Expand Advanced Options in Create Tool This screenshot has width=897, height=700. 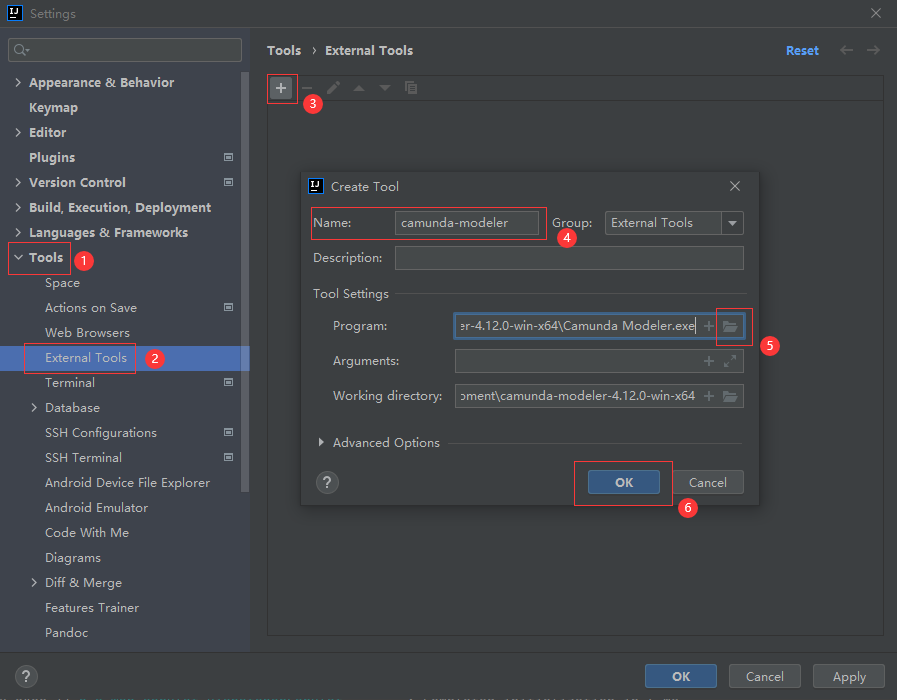coord(321,443)
